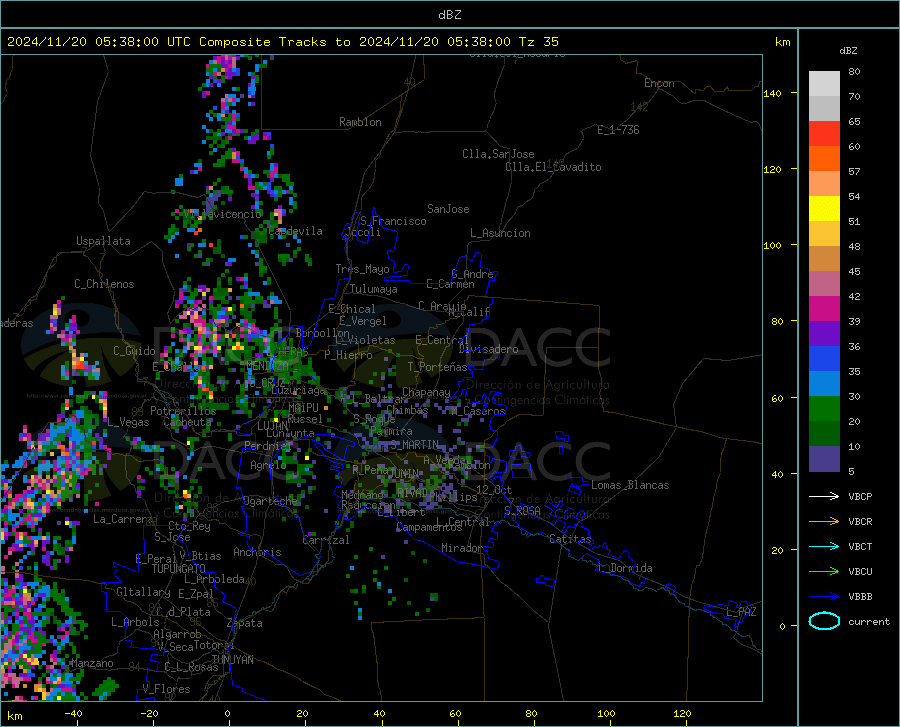Select the light gray 70 dBZ swatch
Screen dimensions: 900x727
click(824, 84)
